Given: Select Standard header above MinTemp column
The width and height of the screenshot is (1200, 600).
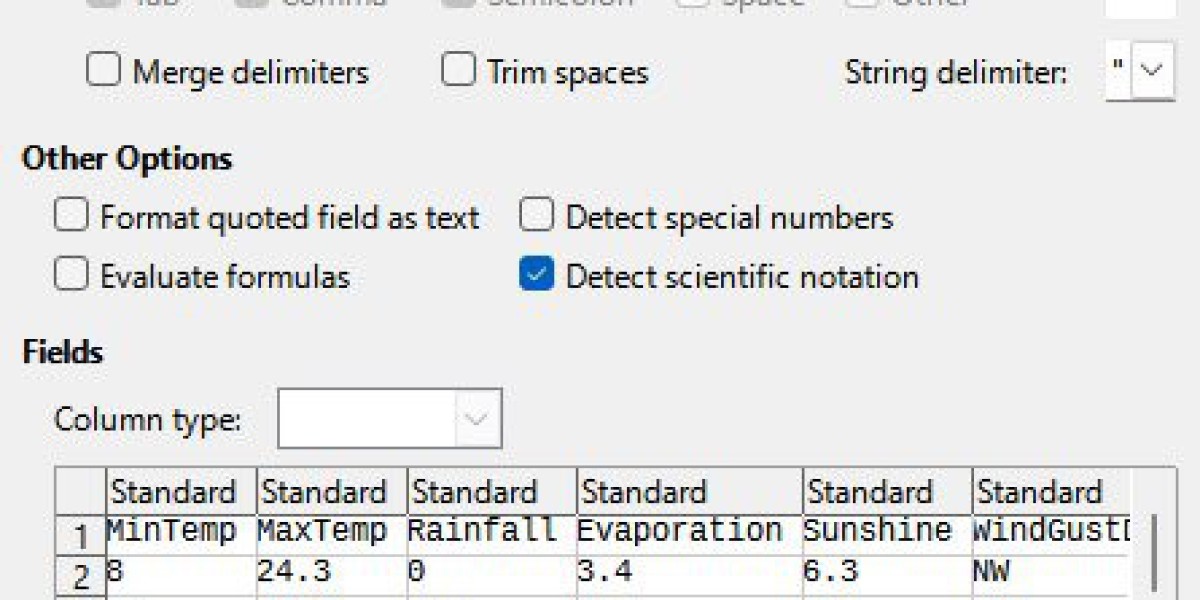Looking at the screenshot, I should click(173, 492).
